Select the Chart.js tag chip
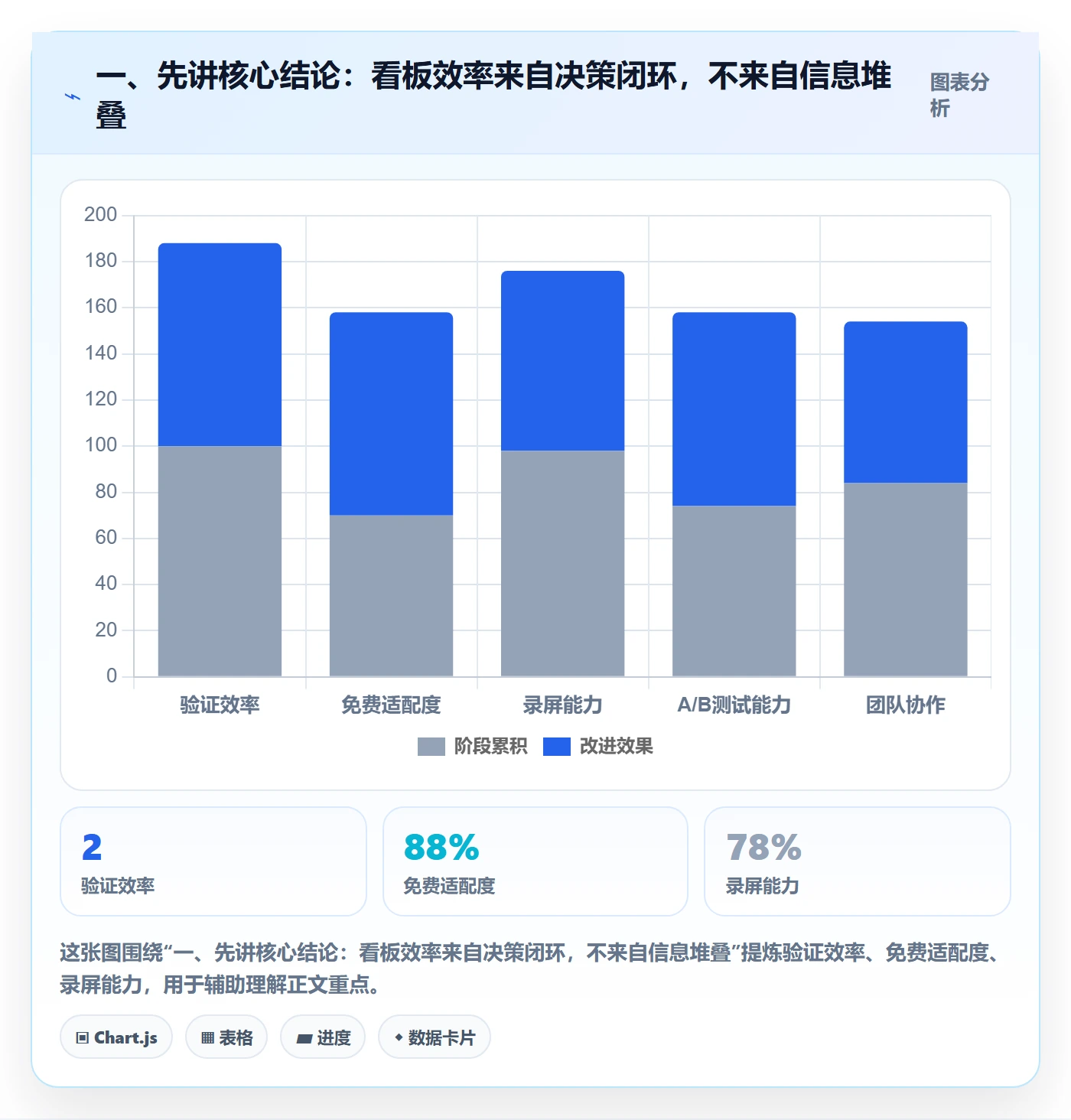 pyautogui.click(x=116, y=1037)
